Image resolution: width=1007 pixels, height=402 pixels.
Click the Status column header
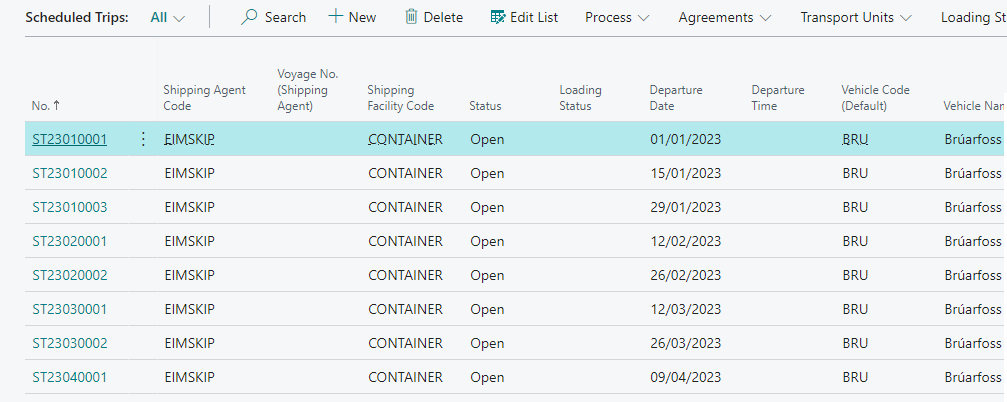[485, 106]
